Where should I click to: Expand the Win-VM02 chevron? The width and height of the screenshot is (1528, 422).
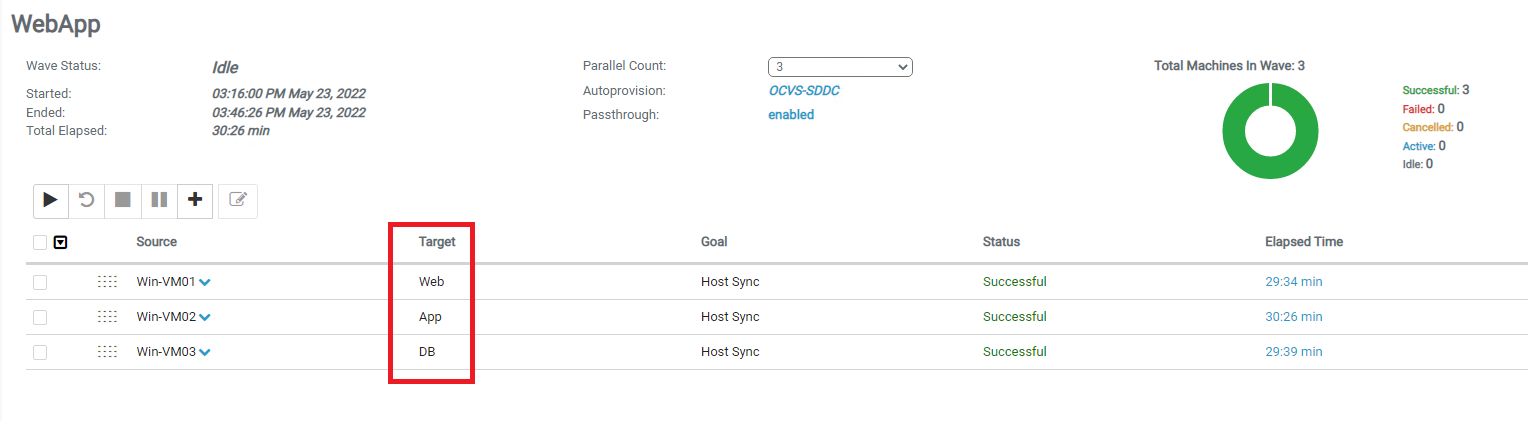[205, 318]
